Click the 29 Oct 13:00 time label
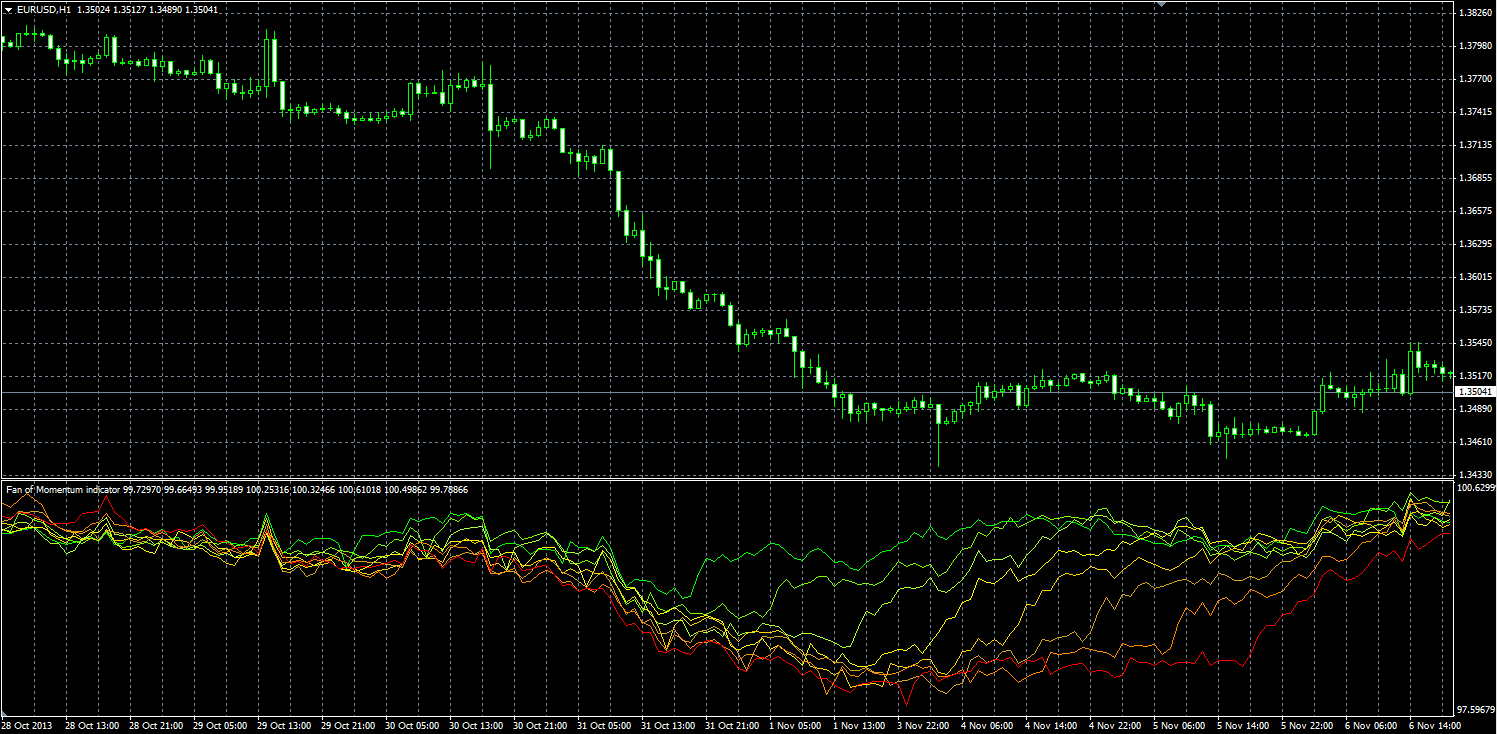1497x734 pixels. [284, 725]
